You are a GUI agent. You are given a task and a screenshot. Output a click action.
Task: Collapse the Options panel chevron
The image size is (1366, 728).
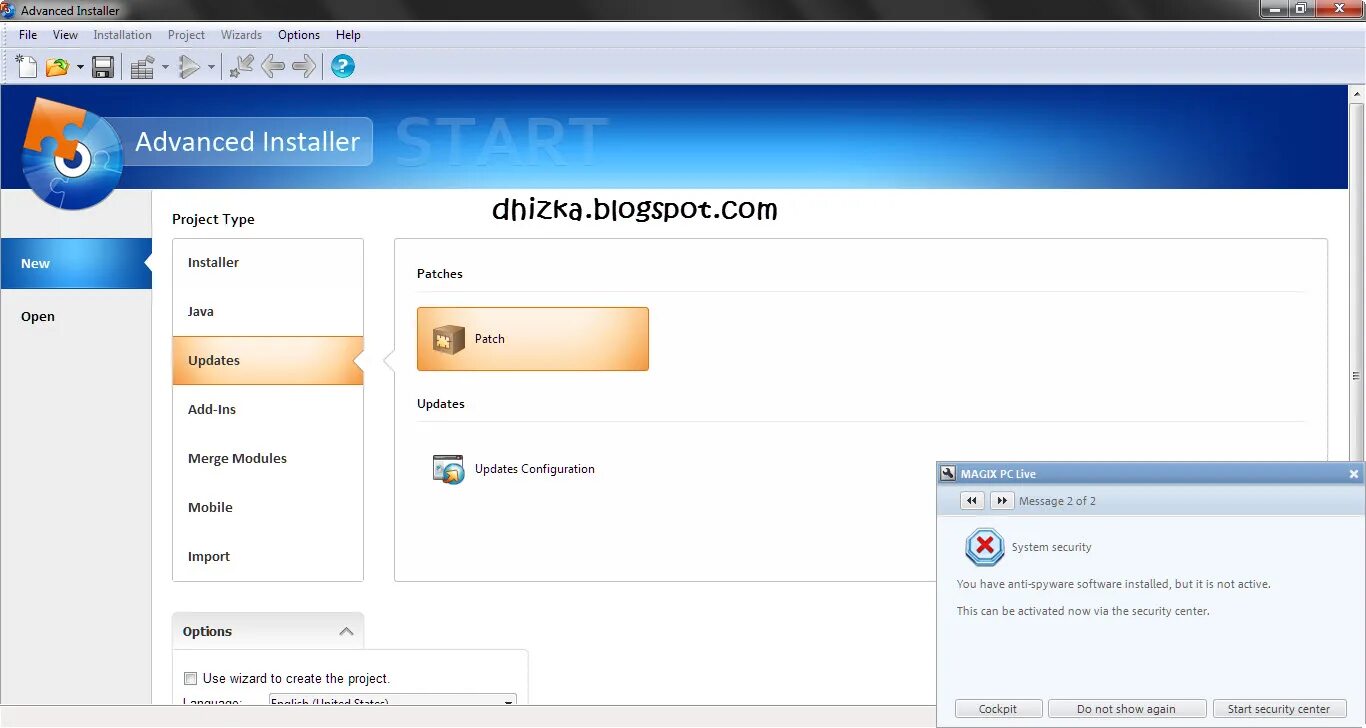tap(346, 632)
